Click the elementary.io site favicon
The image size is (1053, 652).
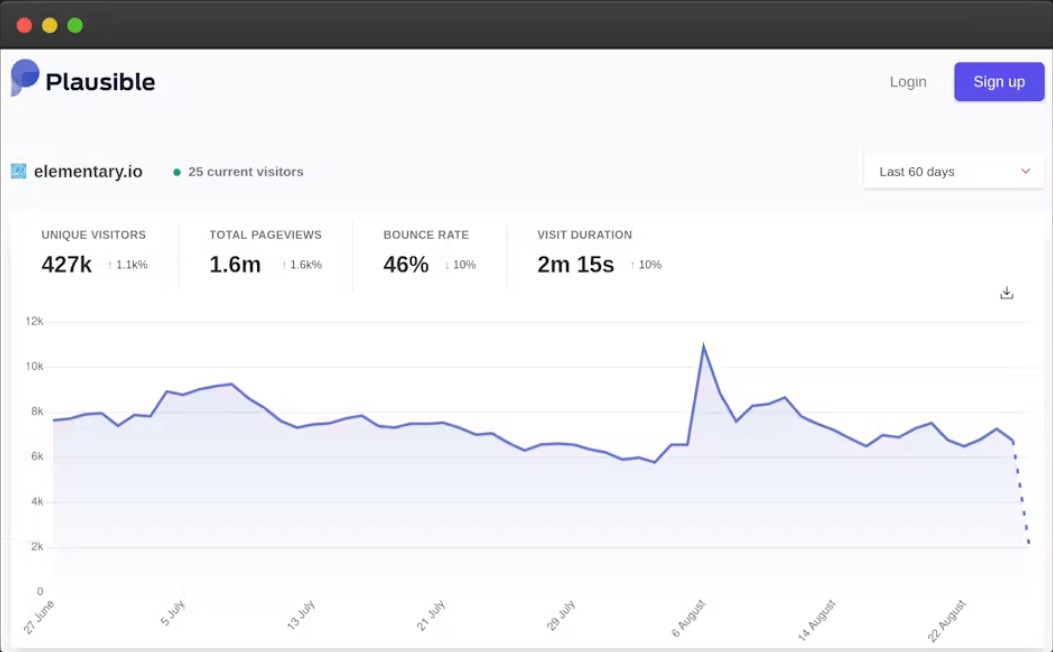(x=19, y=171)
